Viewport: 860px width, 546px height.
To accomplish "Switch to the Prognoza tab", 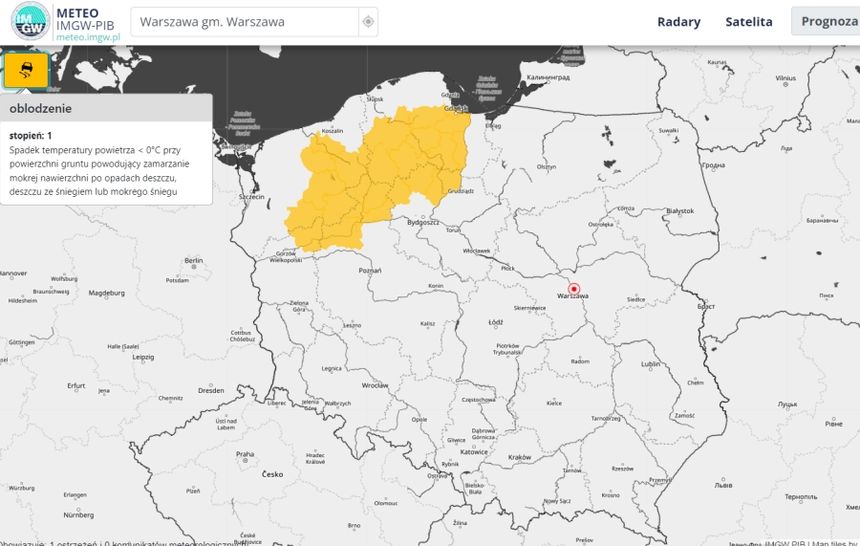I will [x=829, y=21].
